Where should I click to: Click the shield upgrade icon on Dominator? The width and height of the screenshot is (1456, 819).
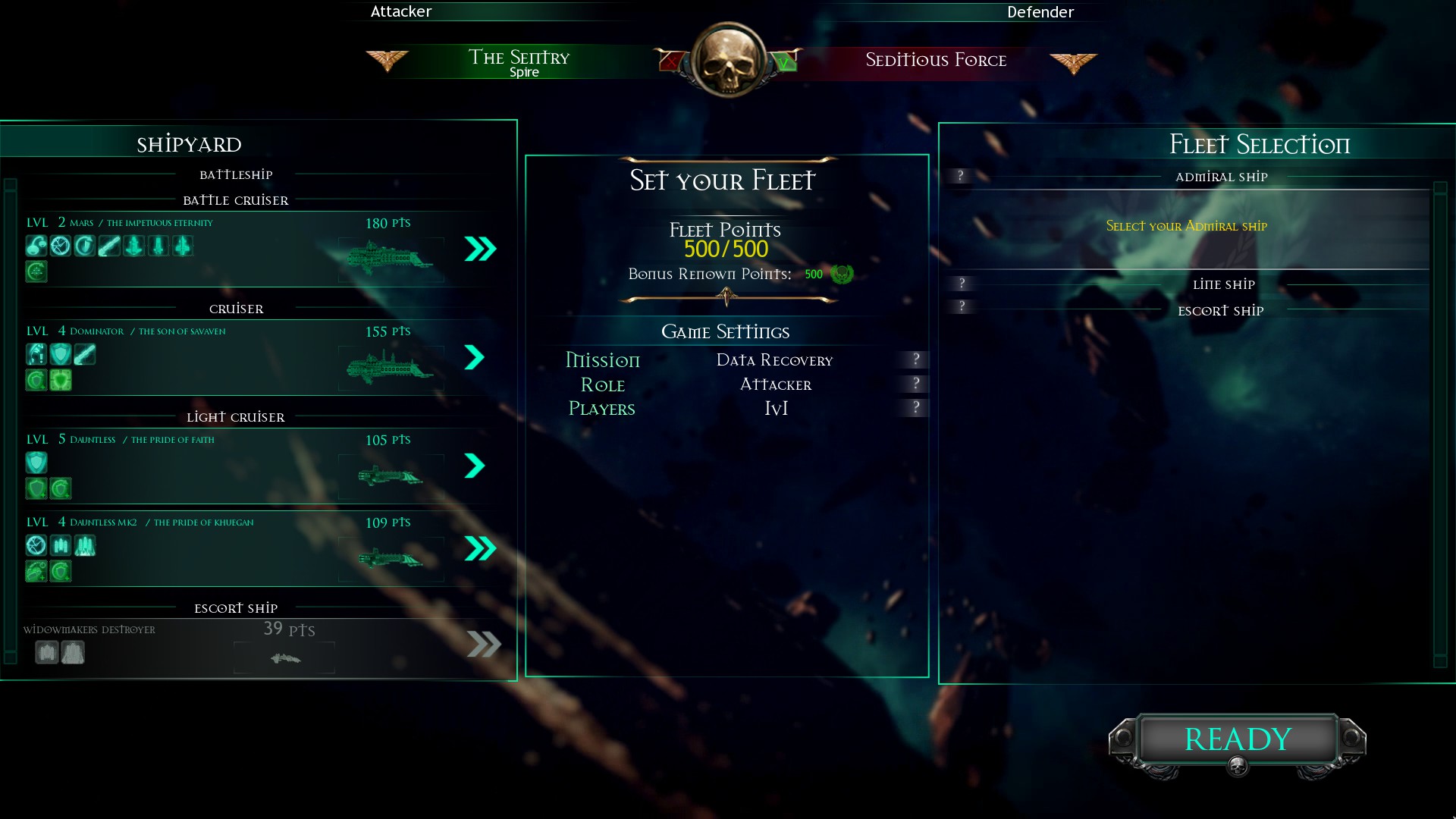pyautogui.click(x=61, y=354)
